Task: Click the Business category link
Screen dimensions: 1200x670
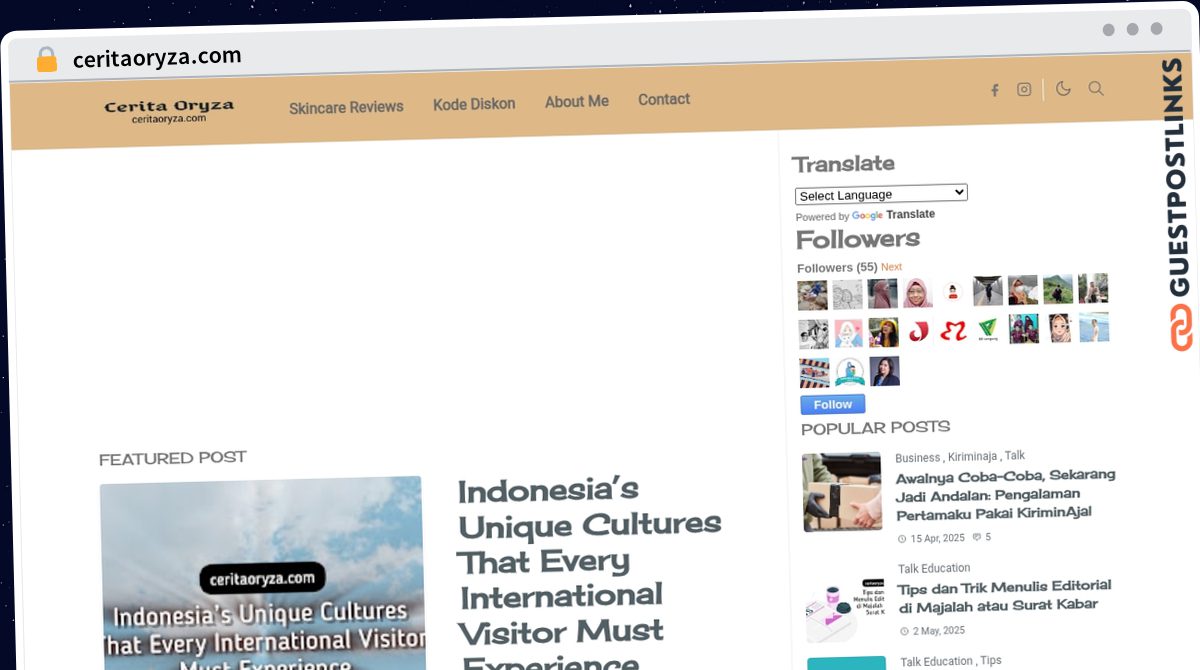Action: [x=917, y=458]
